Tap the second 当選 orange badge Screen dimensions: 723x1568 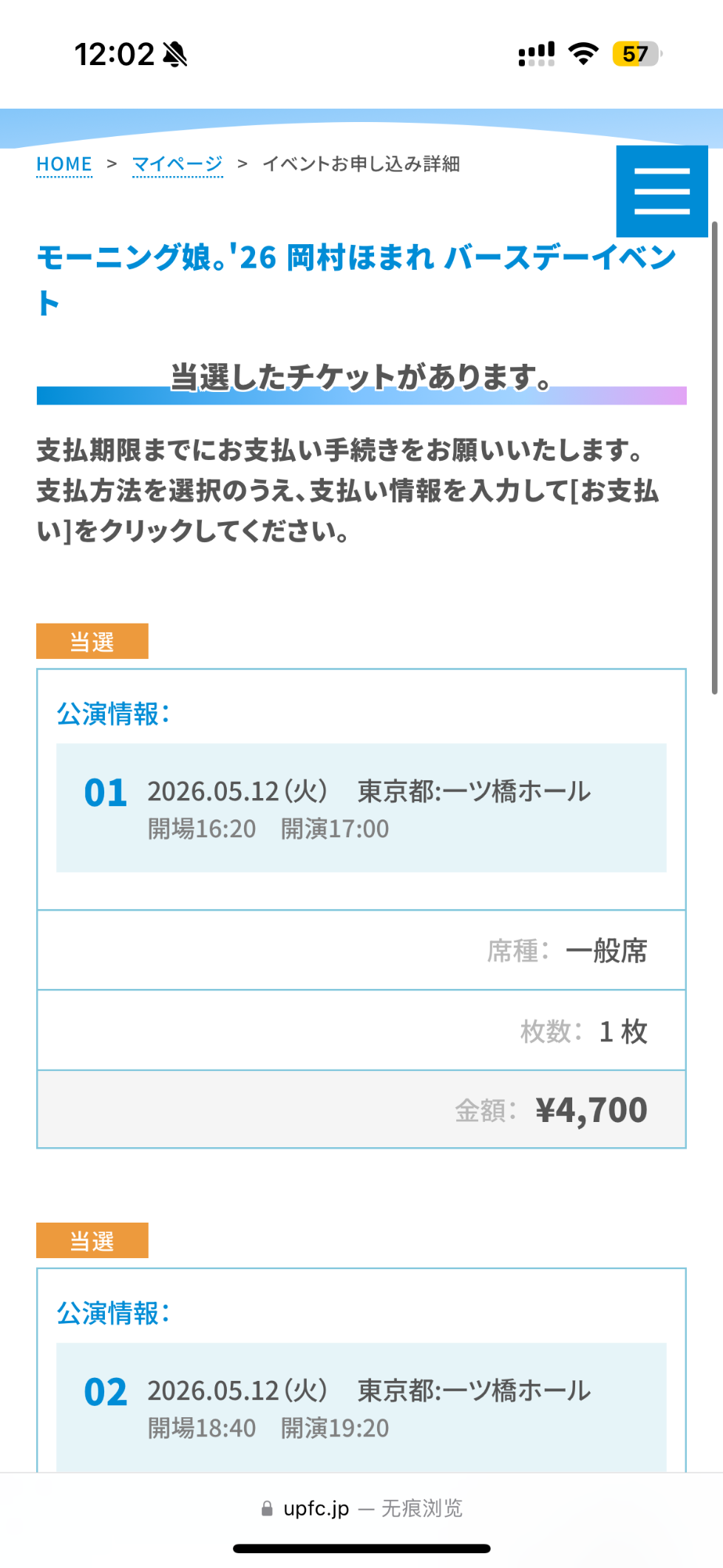pyautogui.click(x=92, y=1240)
